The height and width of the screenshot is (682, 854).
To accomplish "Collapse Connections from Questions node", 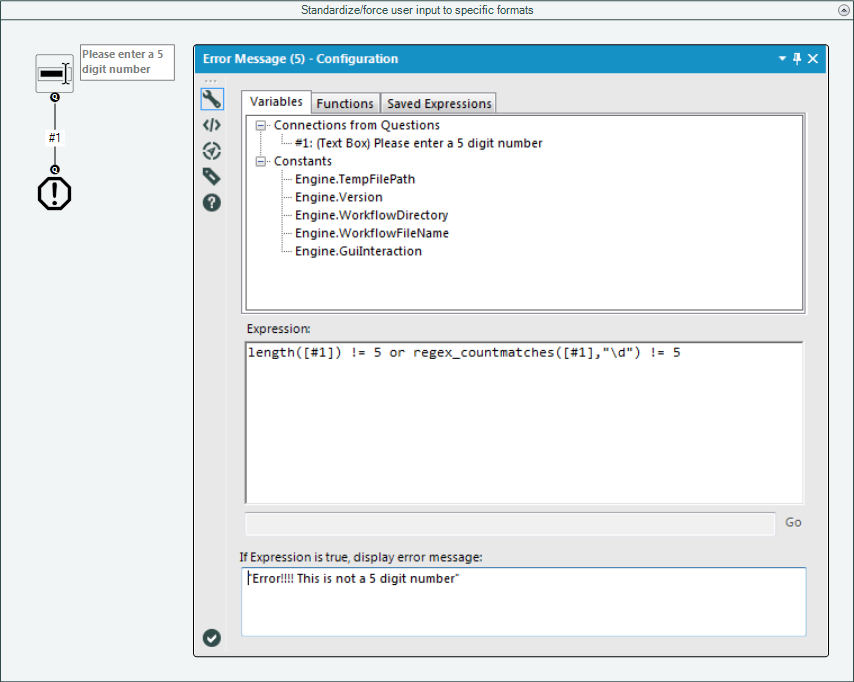I will click(x=261, y=125).
